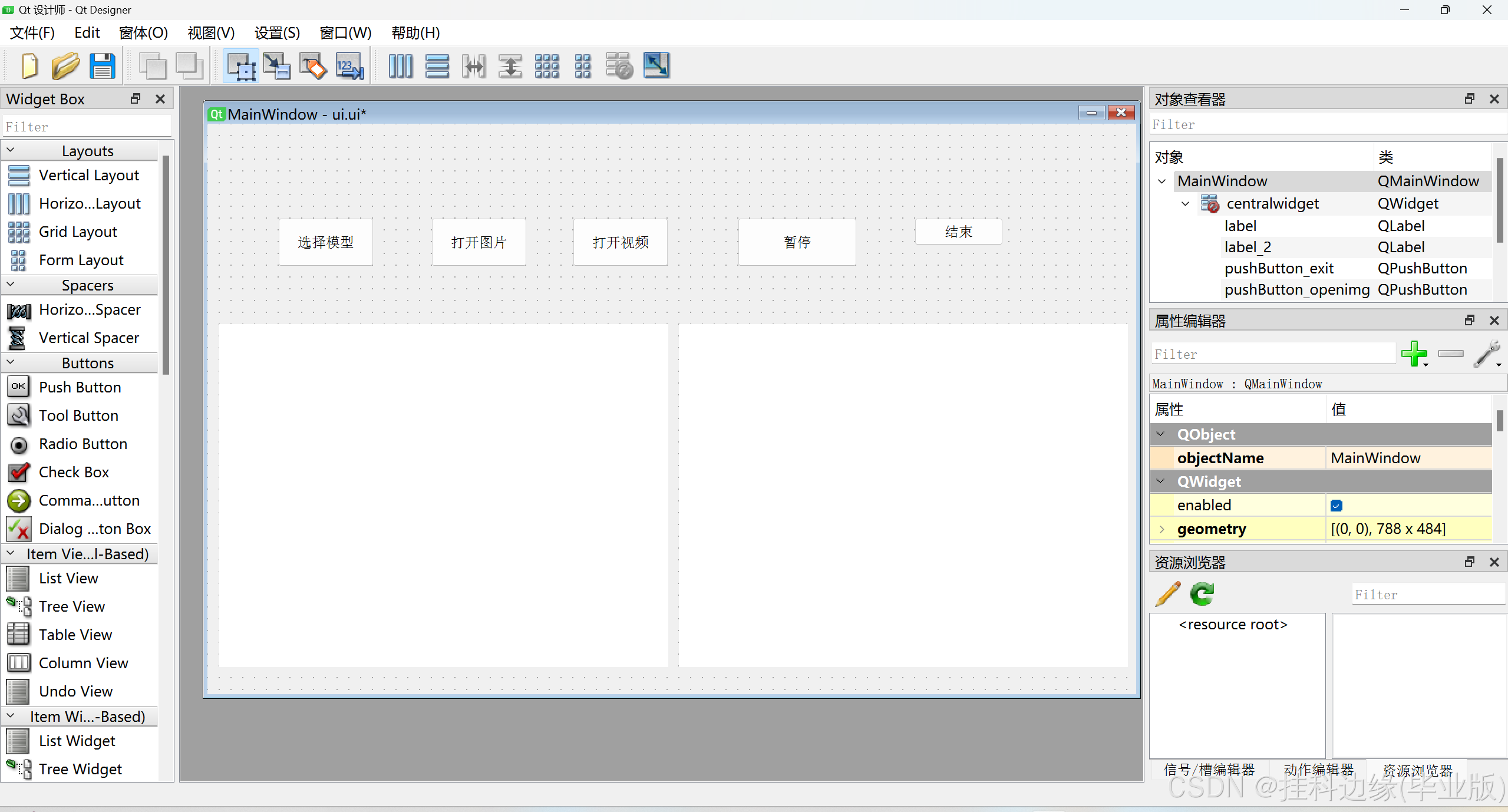Toggle the enabled property checkbox

click(x=1337, y=506)
